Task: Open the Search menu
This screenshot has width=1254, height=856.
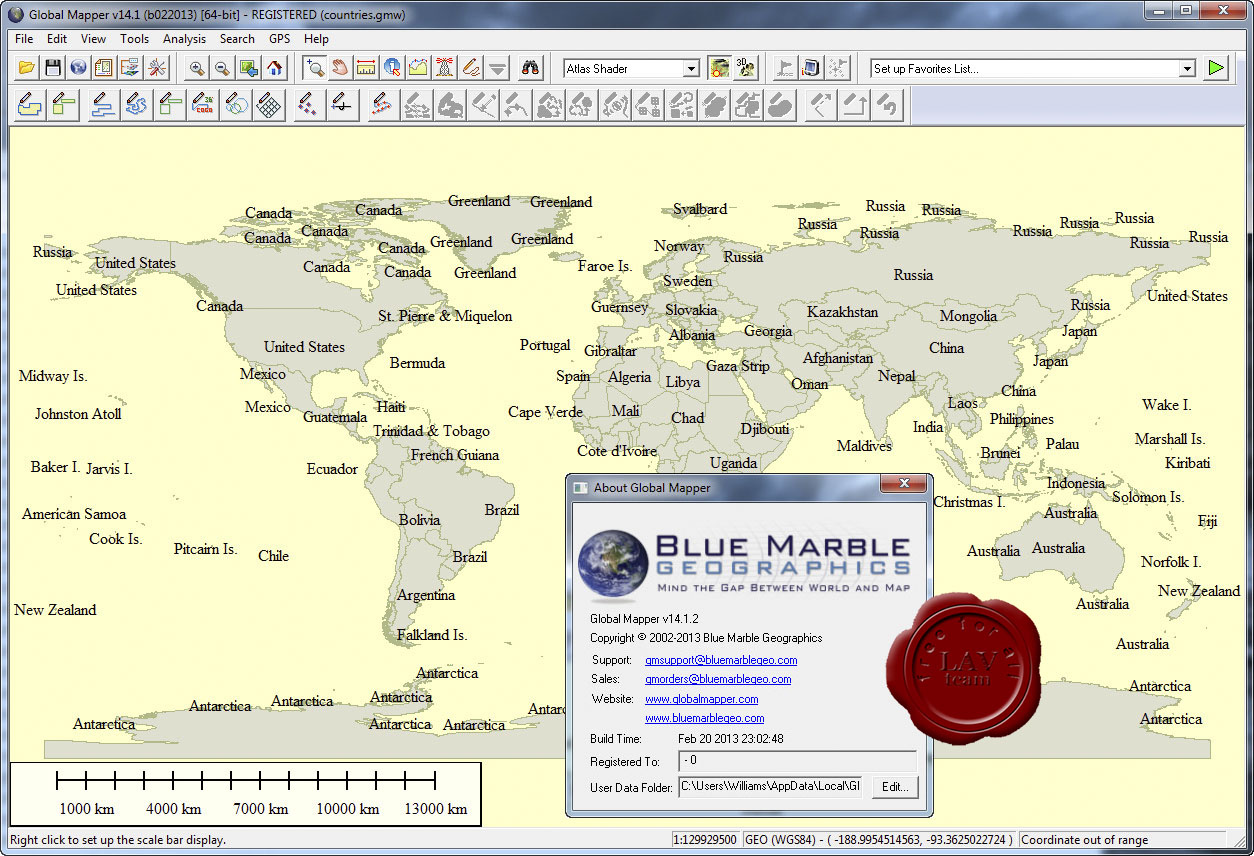Action: [237, 39]
